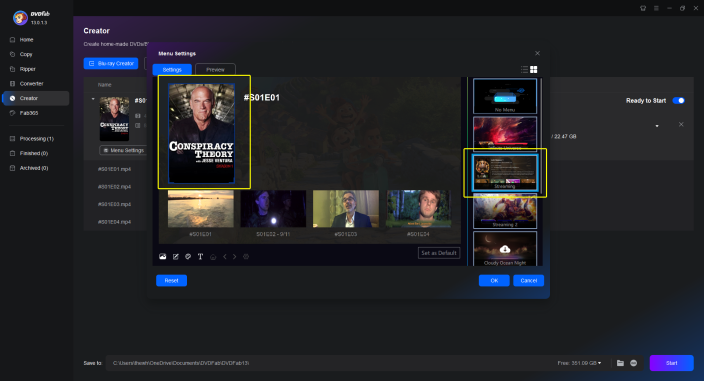Image resolution: width=704 pixels, height=381 pixels.
Task: Confirm with the OK button
Action: coord(494,280)
